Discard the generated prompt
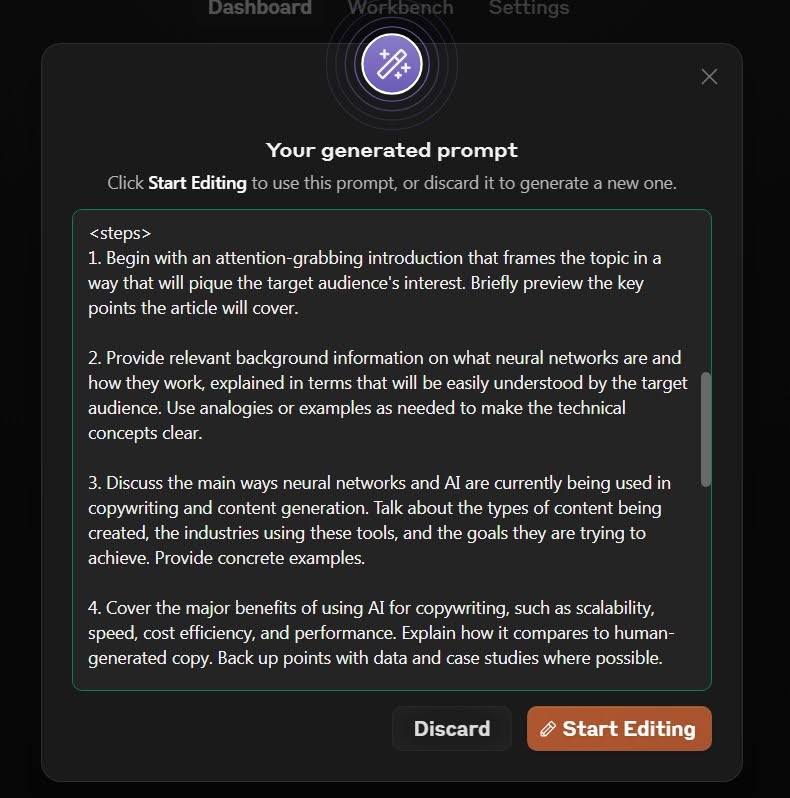The image size is (790, 798). coord(452,728)
